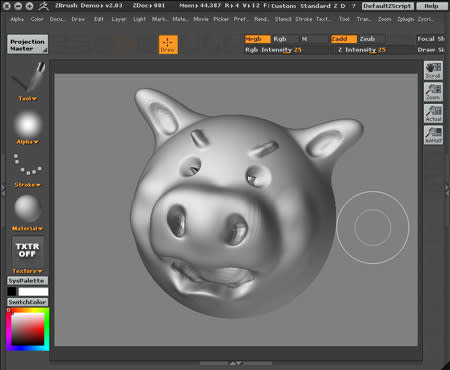Adjust the Z Intensity slider
This screenshot has height=370, width=450.
pos(373,50)
